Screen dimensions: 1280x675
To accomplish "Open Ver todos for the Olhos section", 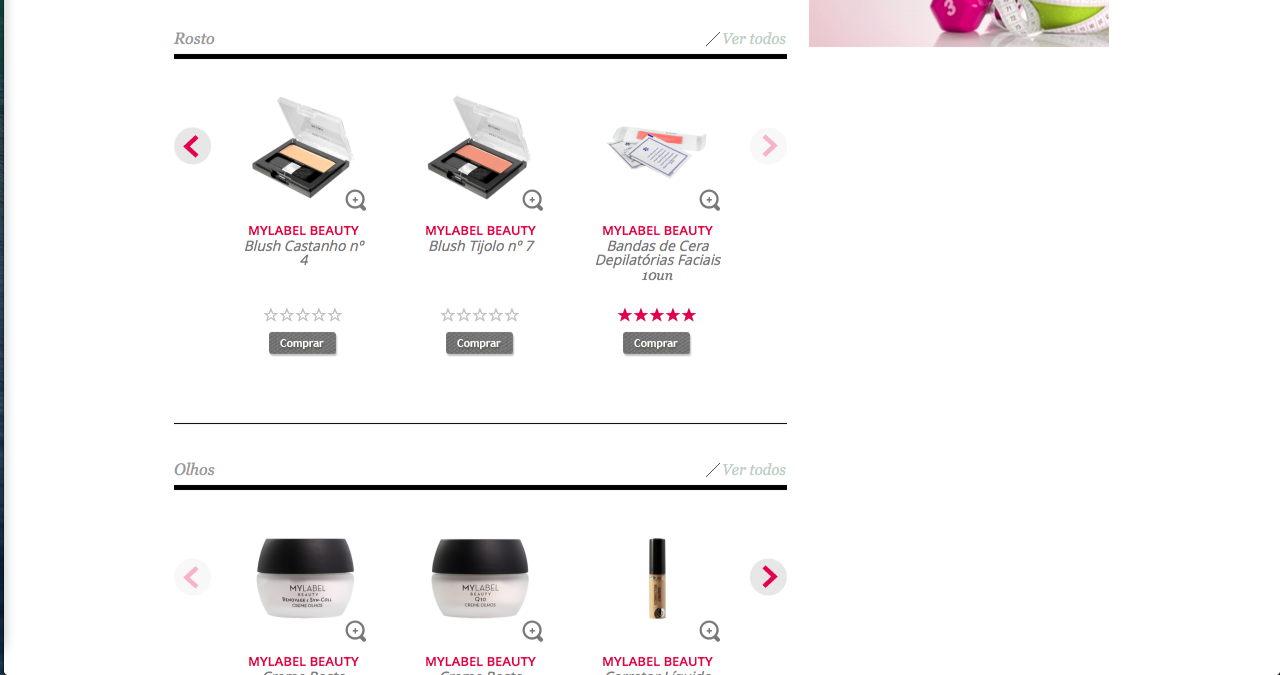I will pos(753,470).
